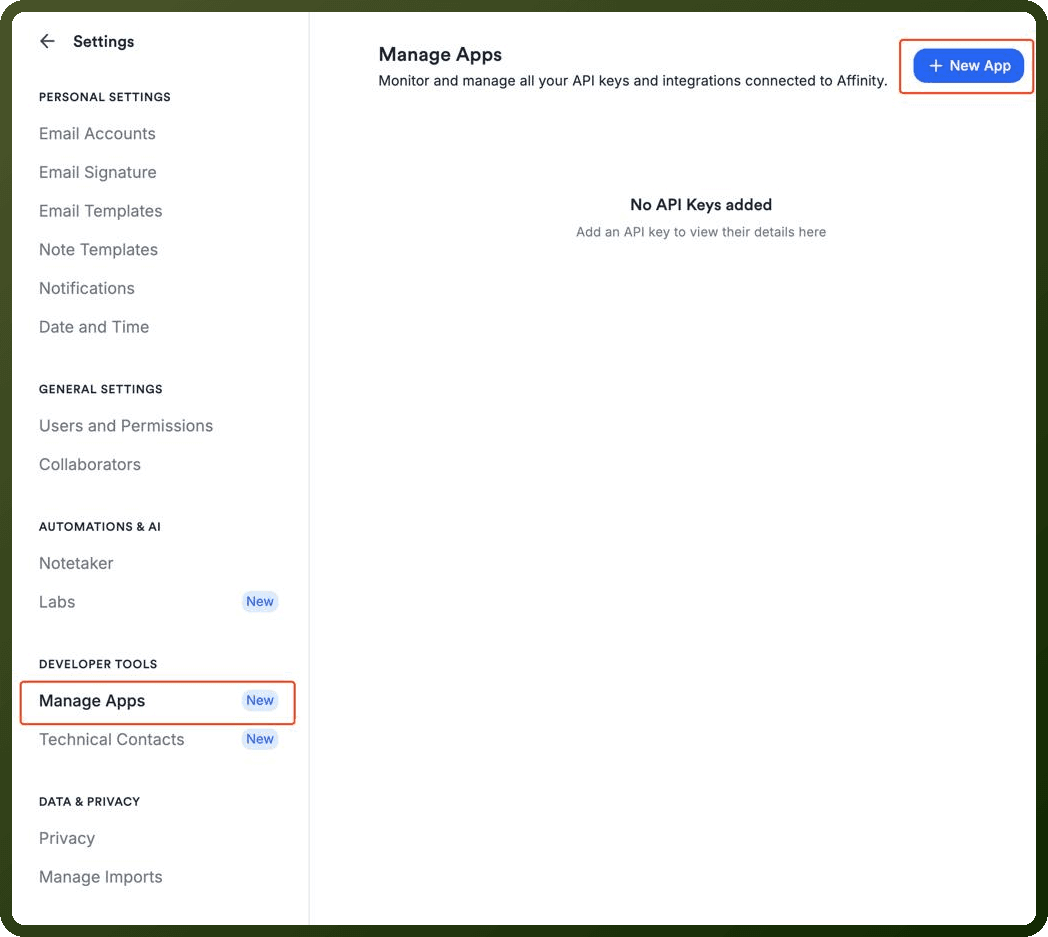Viewport: 1048px width, 937px height.
Task: Go to Email Templates
Action: [100, 211]
